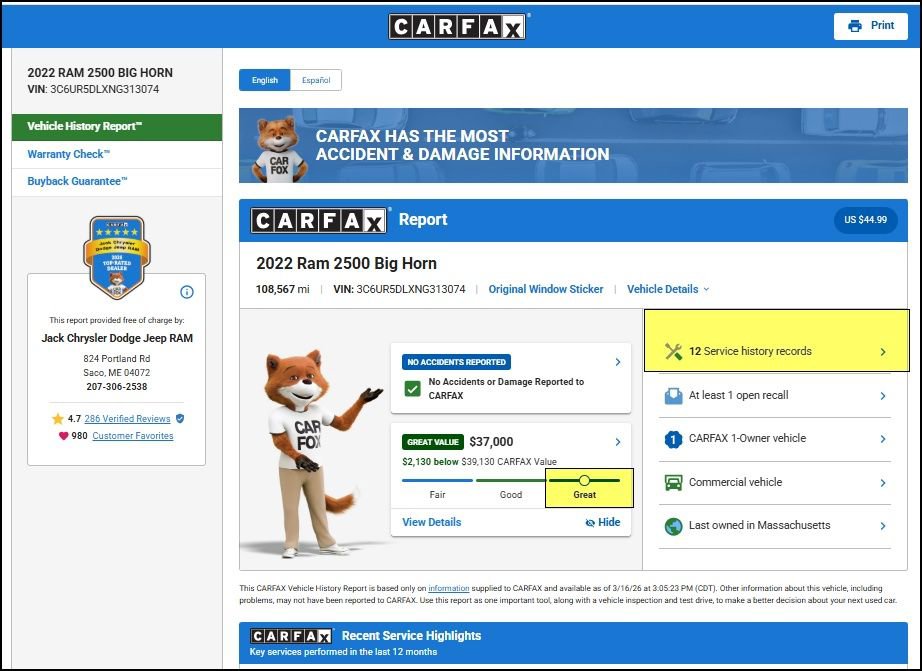Open Buyback Guarantee in sidebar
Screen dimensions: 922x671
coord(77,181)
